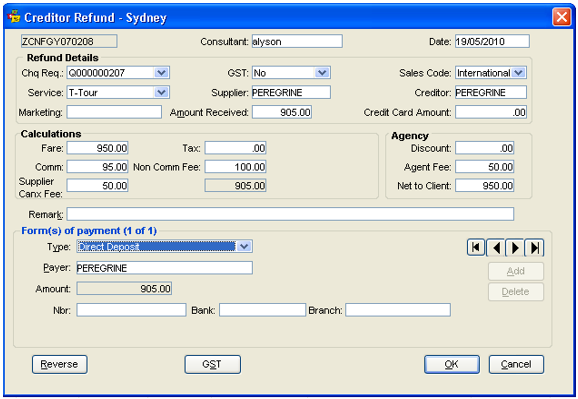Viewport: 578px width, 399px height.
Task: Click the Consultant field containing alyson
Action: [297, 41]
